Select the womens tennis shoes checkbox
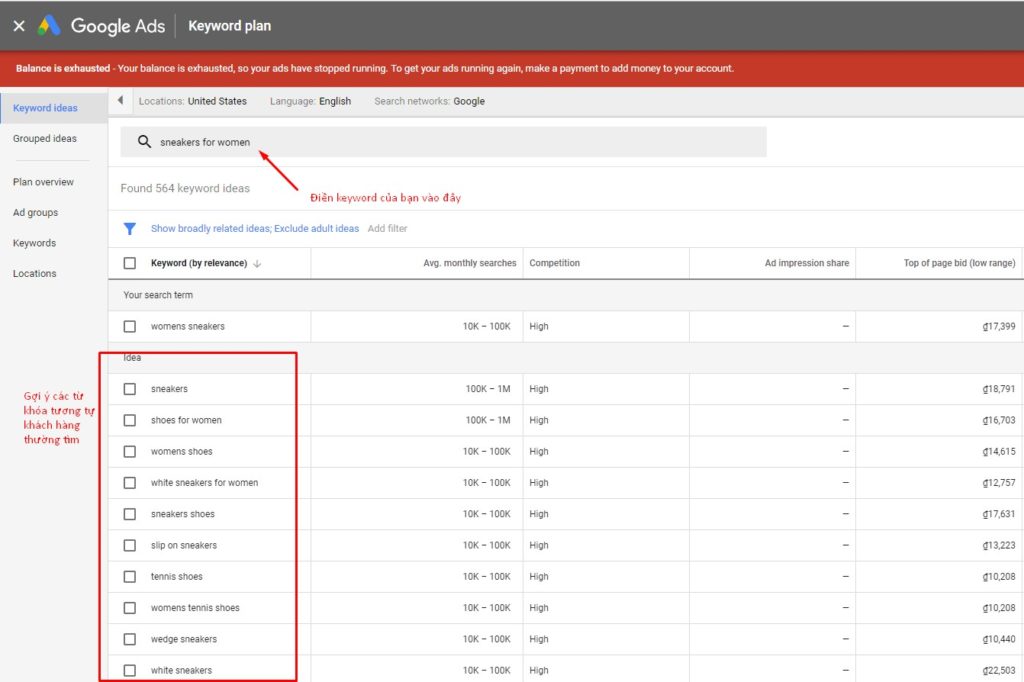 pos(130,608)
